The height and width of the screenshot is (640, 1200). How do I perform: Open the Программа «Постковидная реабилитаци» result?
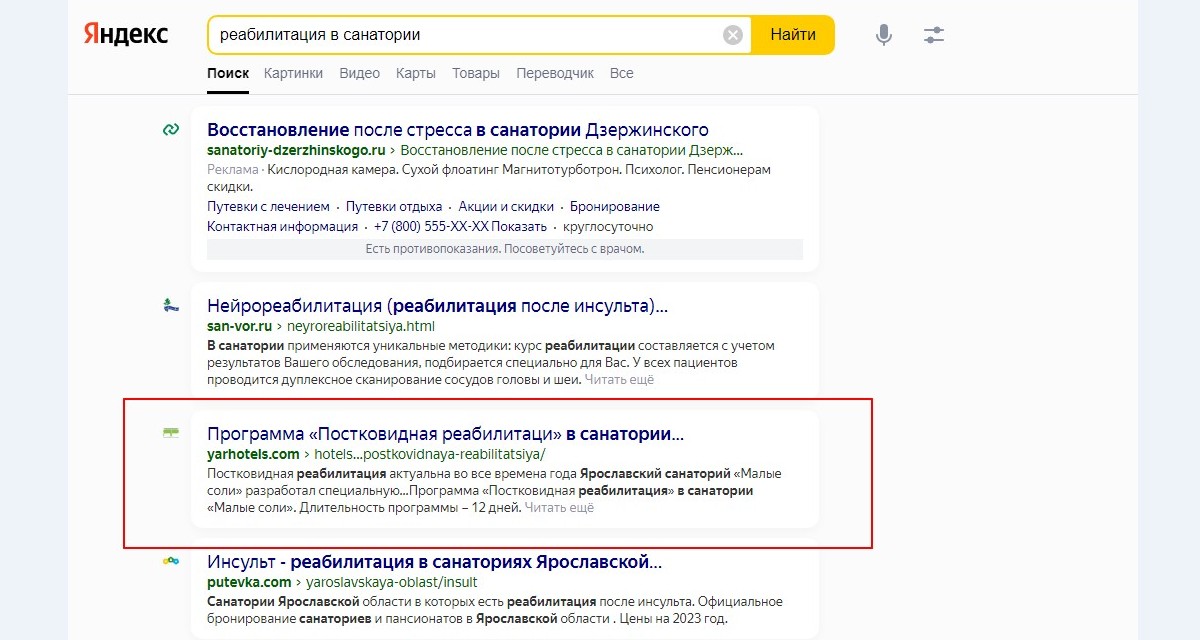446,434
